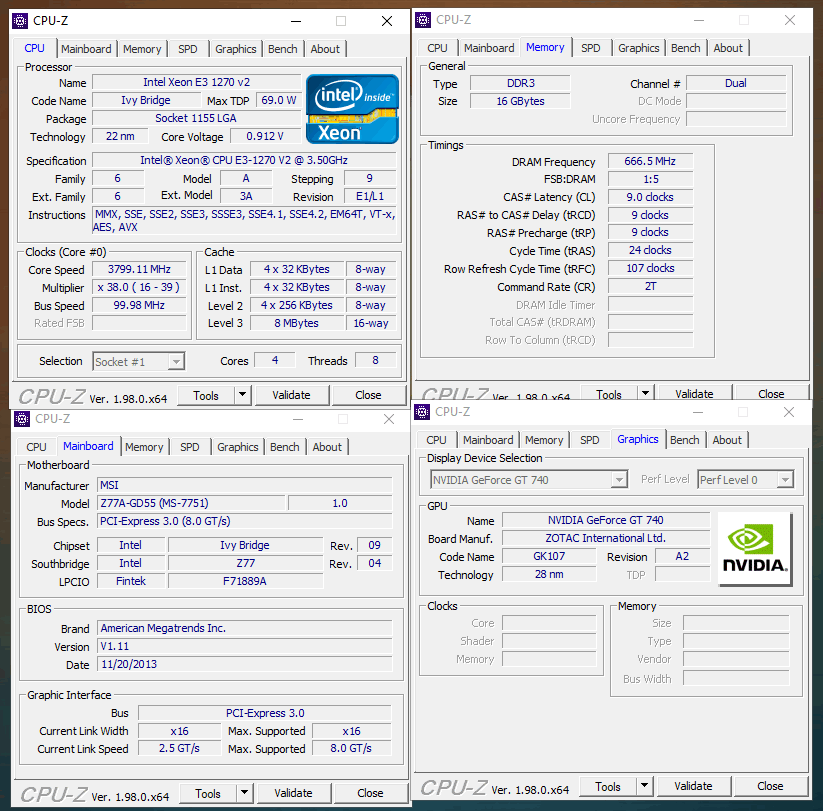Screen dimensions: 823x811
Task: Open the NVIDIA GeForce GT 740 device dropdown
Action: [529, 480]
